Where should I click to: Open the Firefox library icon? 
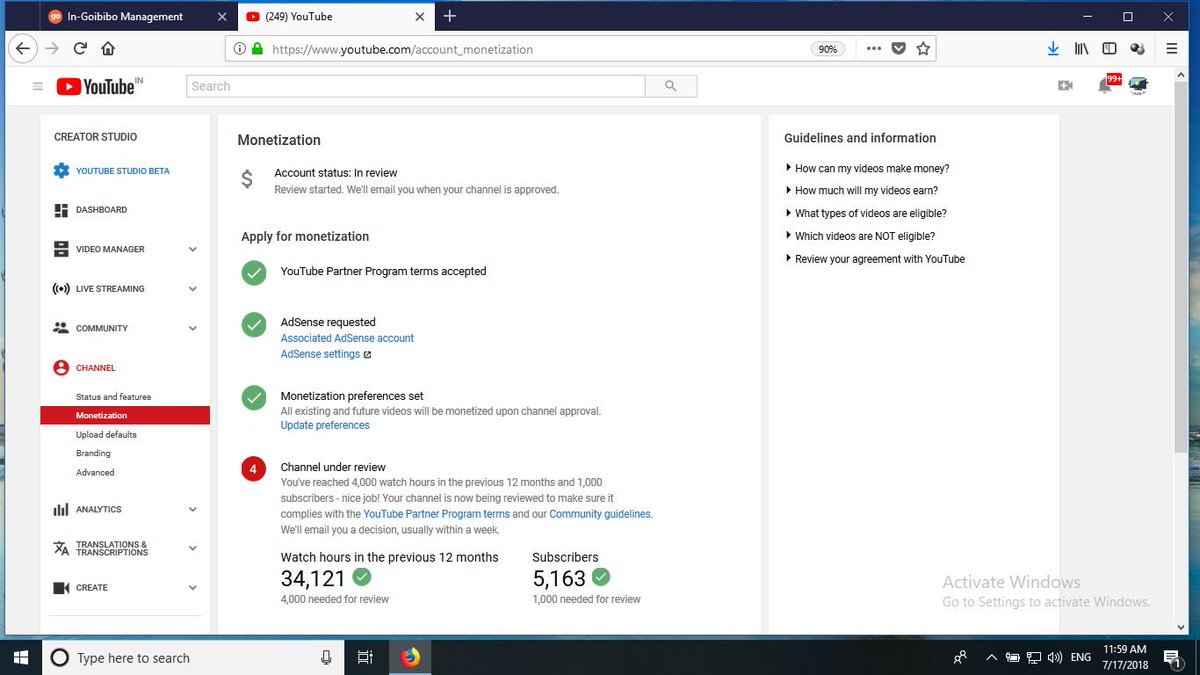[x=1082, y=48]
